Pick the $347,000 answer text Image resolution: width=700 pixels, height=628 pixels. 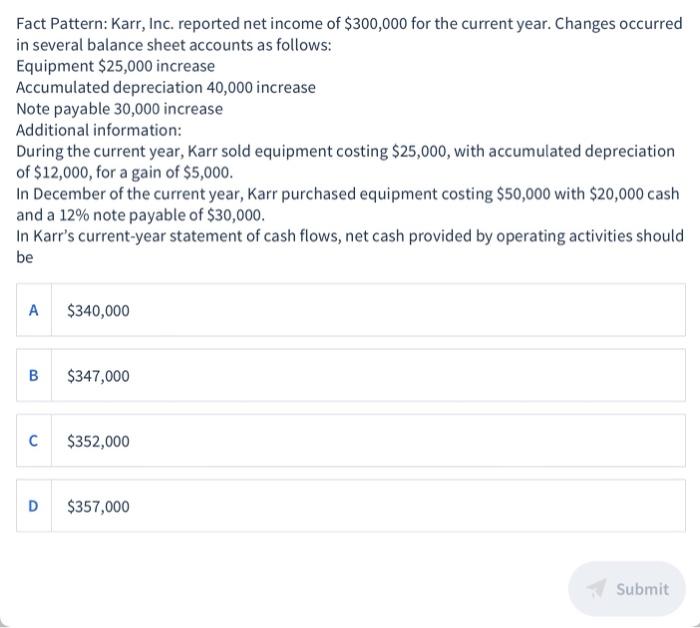pos(98,376)
